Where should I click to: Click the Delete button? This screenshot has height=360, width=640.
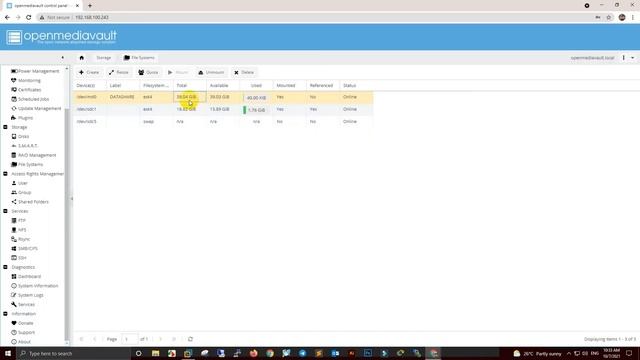244,72
